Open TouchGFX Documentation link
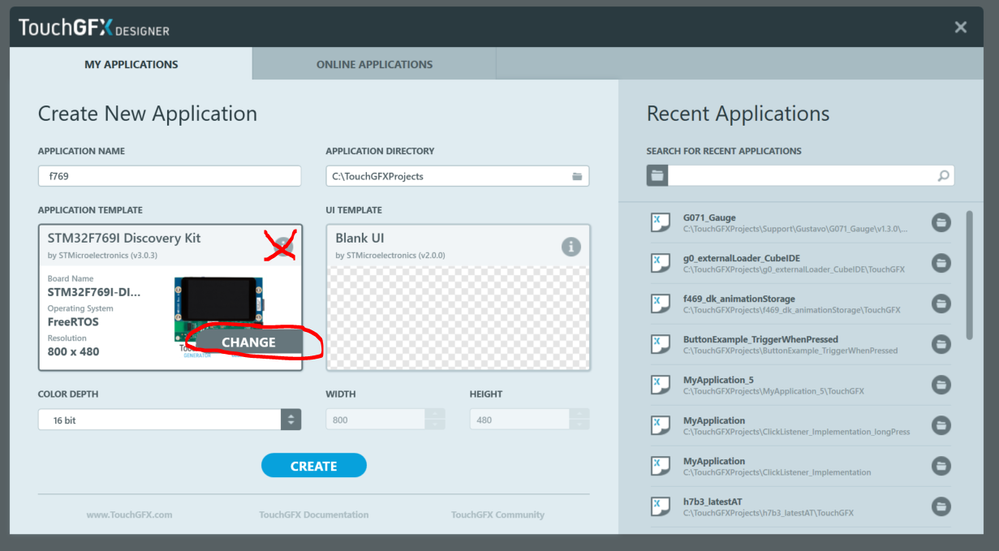Viewport: 999px width, 551px height. [313, 515]
